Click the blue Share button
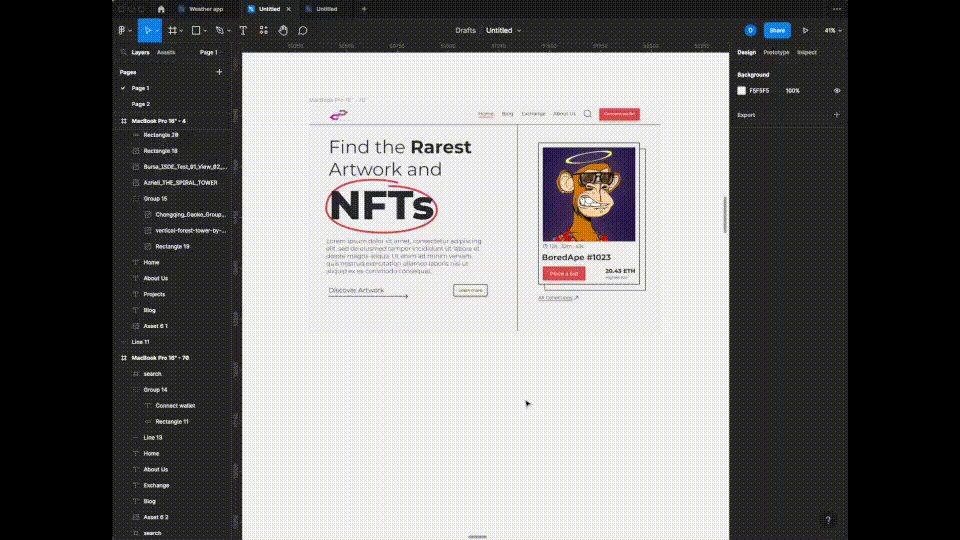 777,31
